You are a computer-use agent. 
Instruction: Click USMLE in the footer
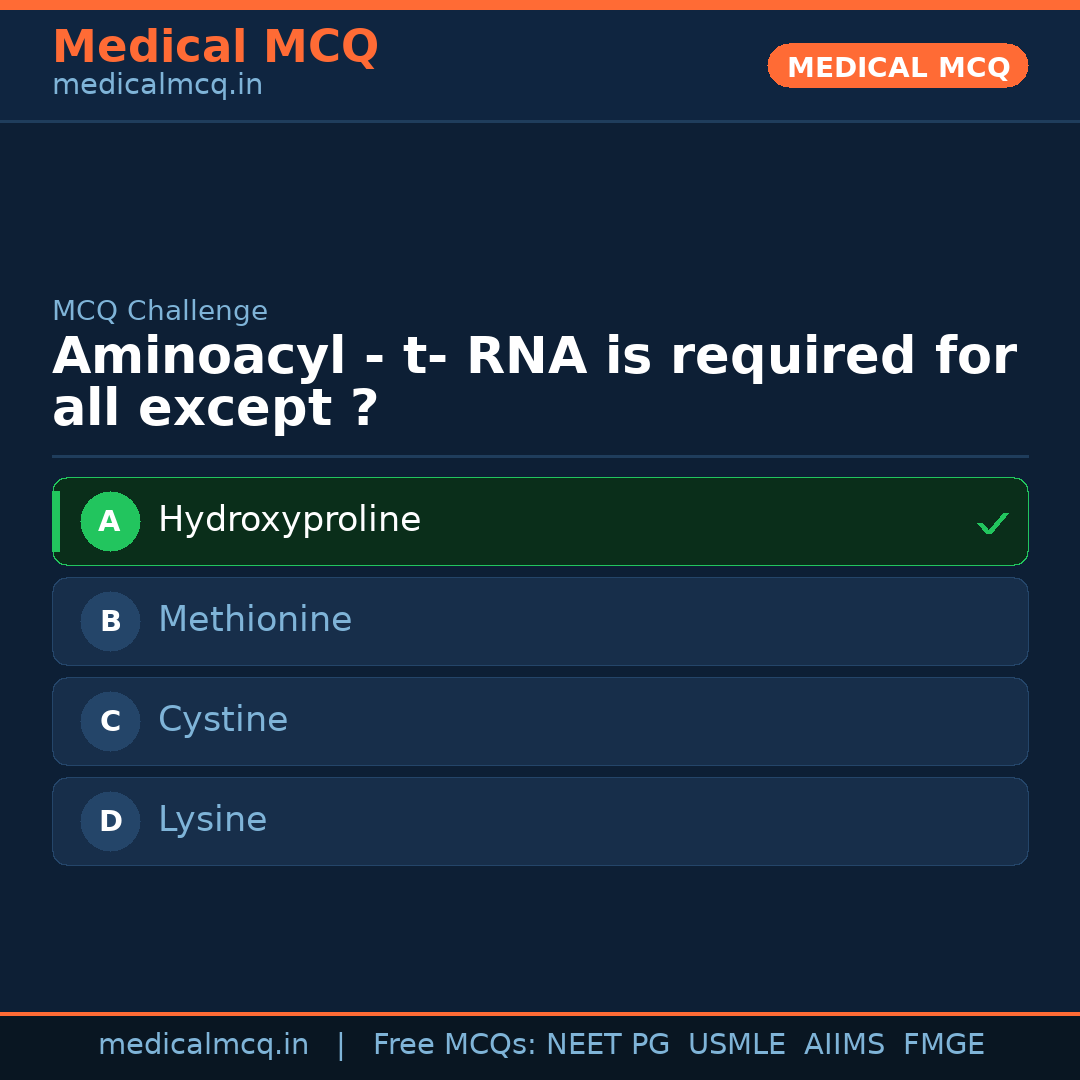pos(736,1045)
